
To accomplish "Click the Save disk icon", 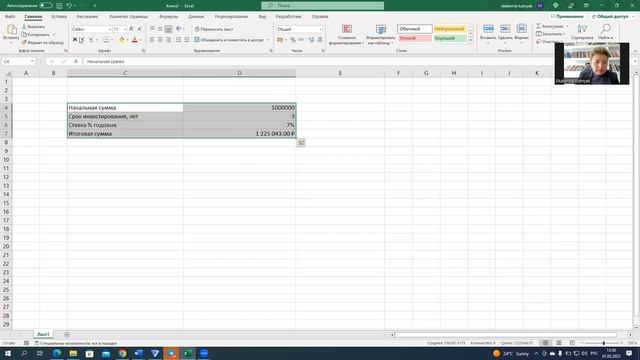I will point(59,6).
